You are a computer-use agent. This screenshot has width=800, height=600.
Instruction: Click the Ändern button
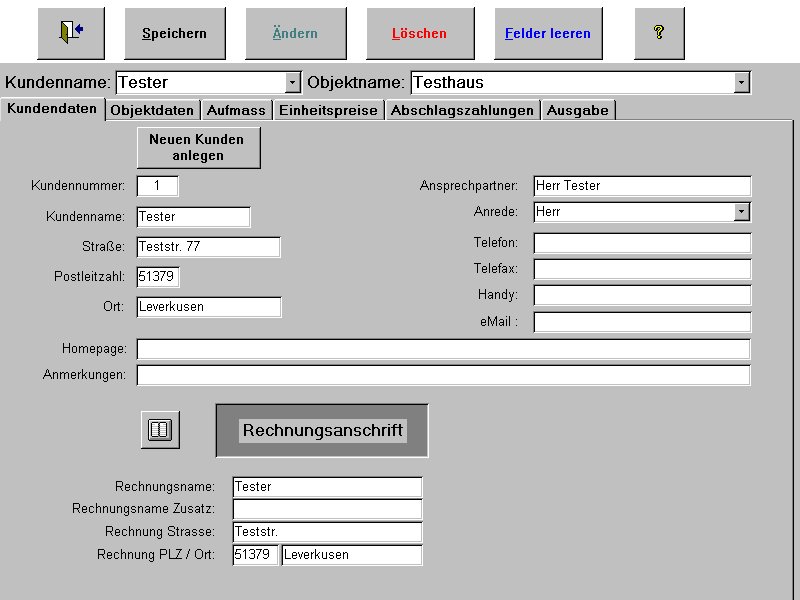click(x=295, y=33)
